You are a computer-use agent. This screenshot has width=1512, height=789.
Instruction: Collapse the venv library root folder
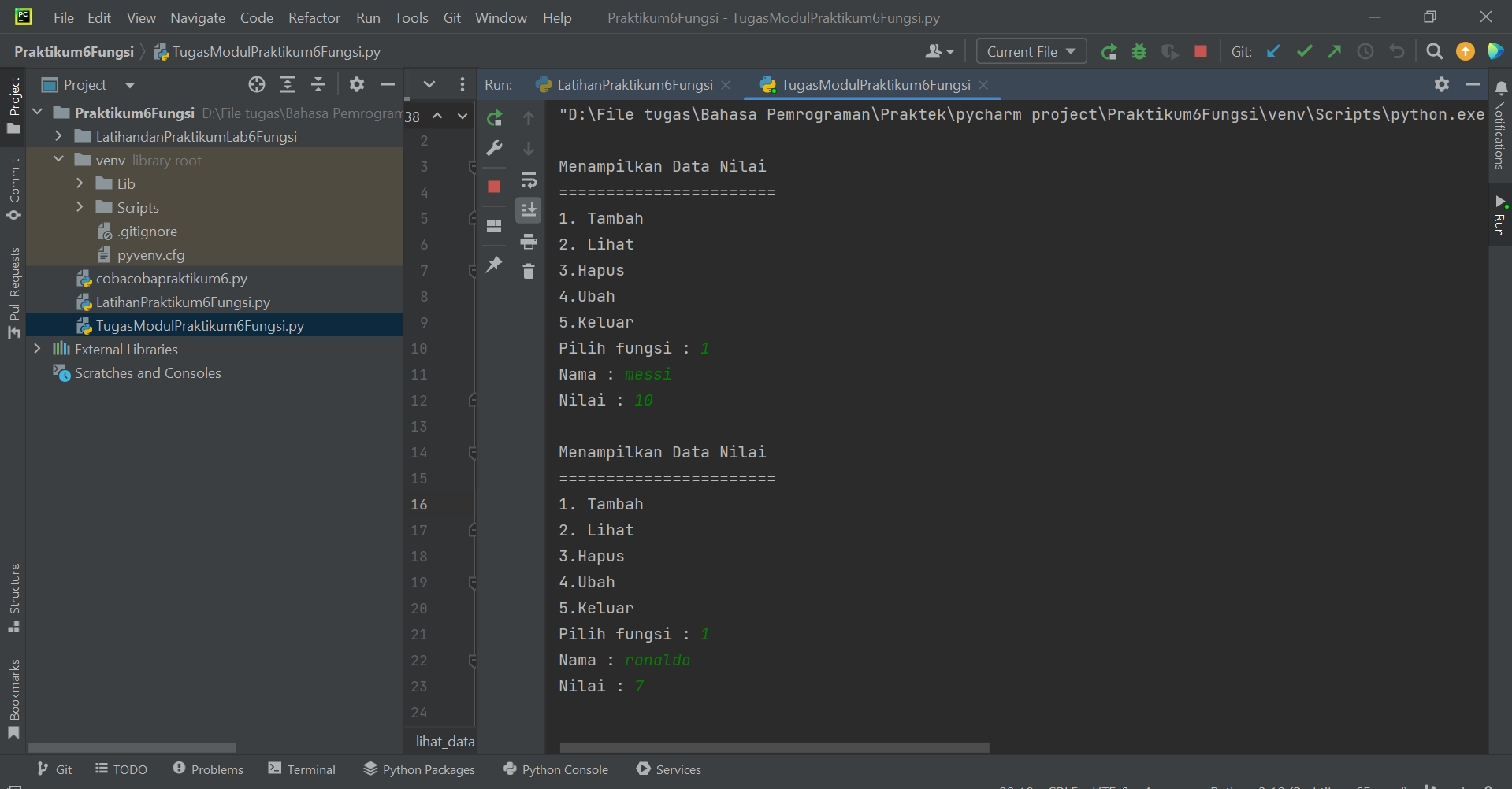tap(58, 159)
